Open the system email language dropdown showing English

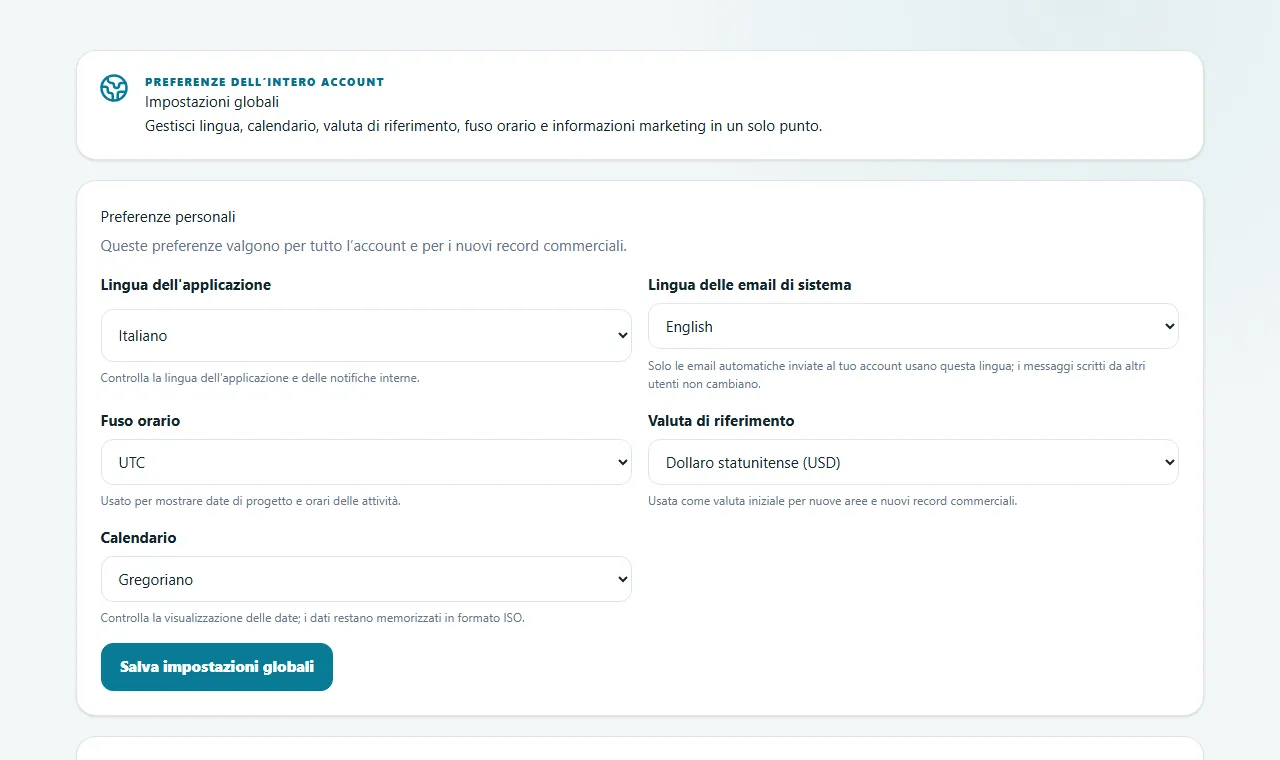coord(913,327)
